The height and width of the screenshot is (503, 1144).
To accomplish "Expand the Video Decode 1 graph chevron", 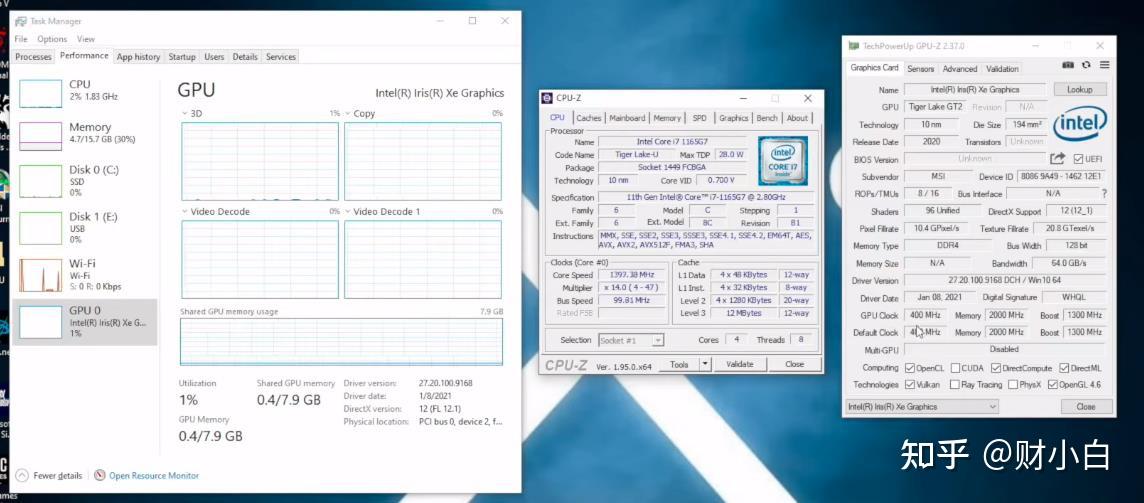I will pyautogui.click(x=347, y=212).
